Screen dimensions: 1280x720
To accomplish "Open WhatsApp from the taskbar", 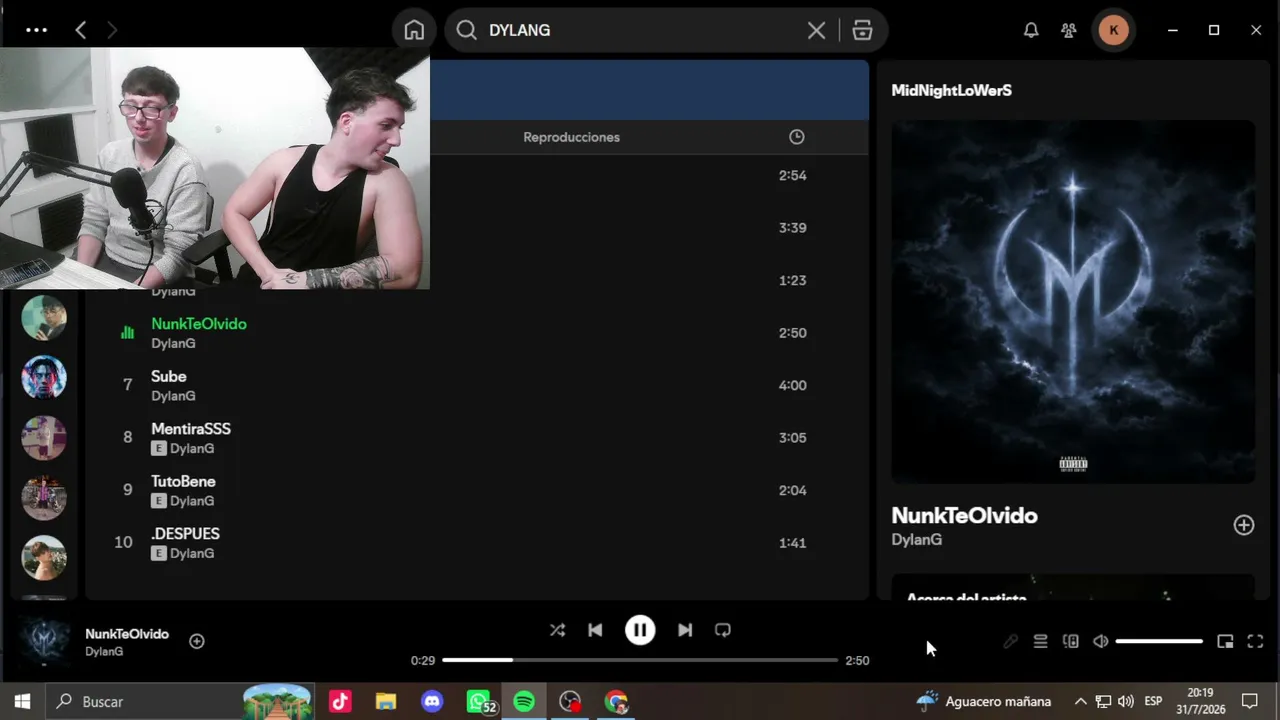I will 480,701.
